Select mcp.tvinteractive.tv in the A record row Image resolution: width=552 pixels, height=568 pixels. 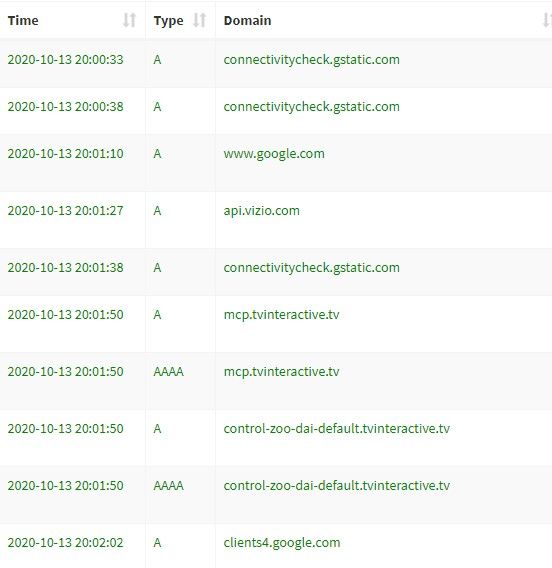click(281, 315)
